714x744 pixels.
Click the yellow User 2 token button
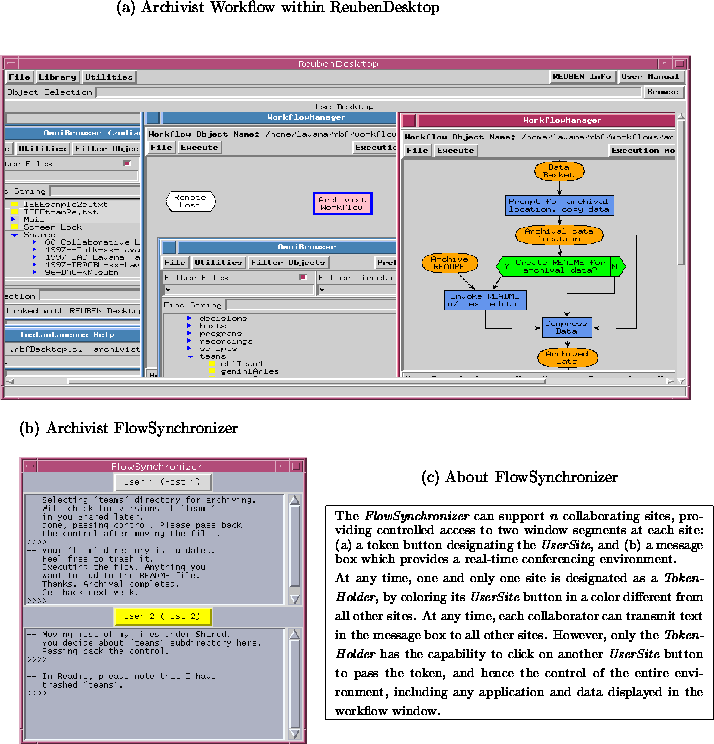(x=163, y=616)
